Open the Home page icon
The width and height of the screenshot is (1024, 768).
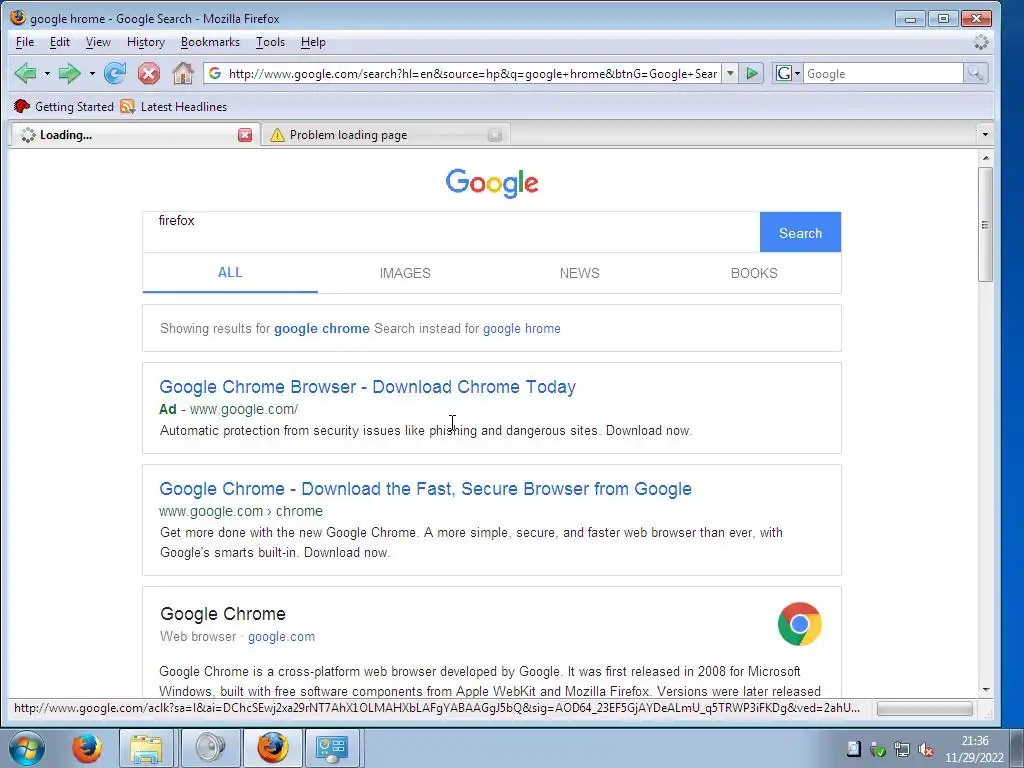(183, 73)
